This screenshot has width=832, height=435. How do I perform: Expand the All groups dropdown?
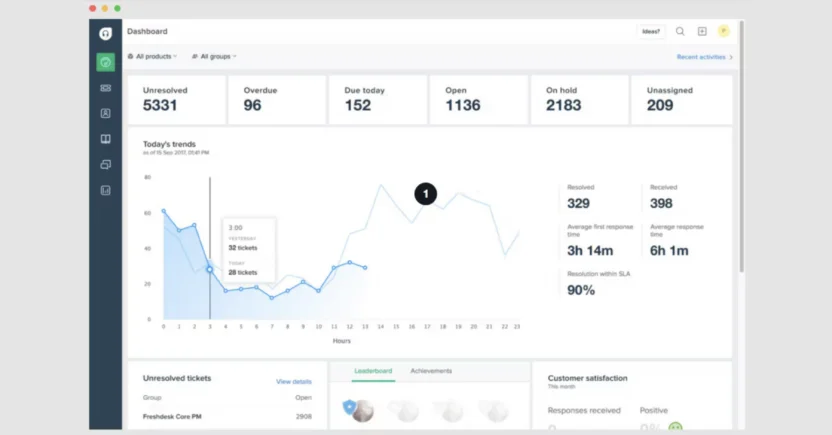[x=214, y=57]
